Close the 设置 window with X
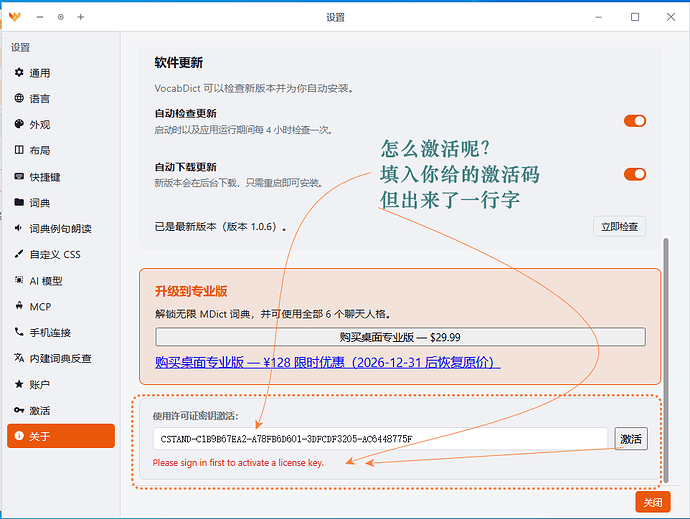The height and width of the screenshot is (519, 690). 671,17
